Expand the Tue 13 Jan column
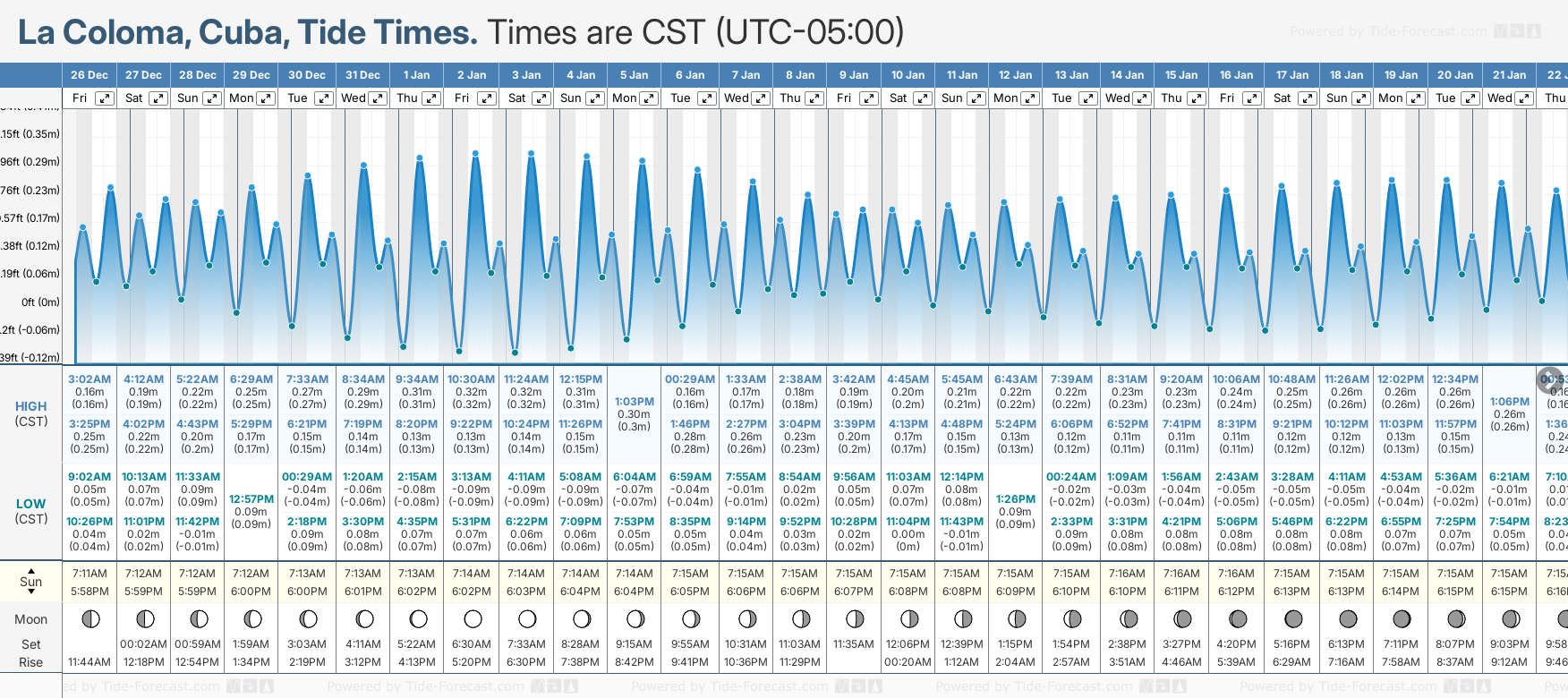1568x698 pixels. (1087, 98)
